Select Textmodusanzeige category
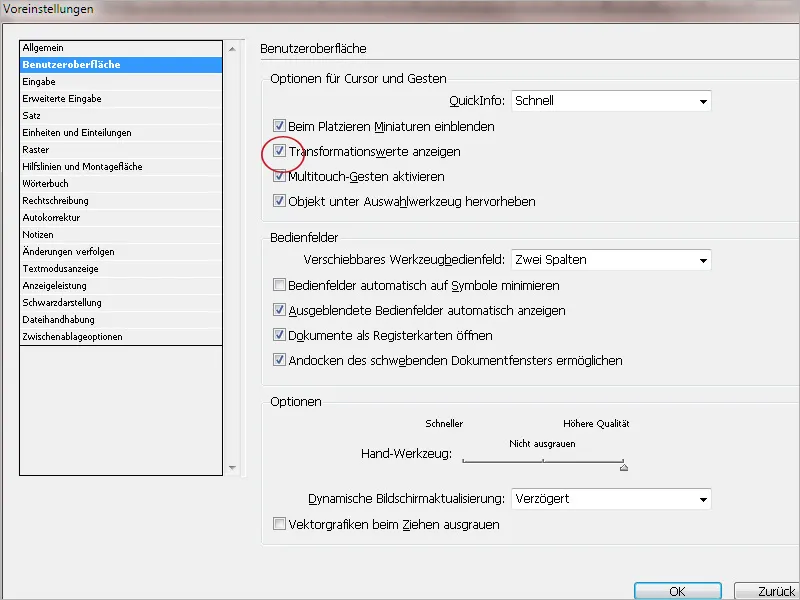The width and height of the screenshot is (800, 600). [121, 269]
